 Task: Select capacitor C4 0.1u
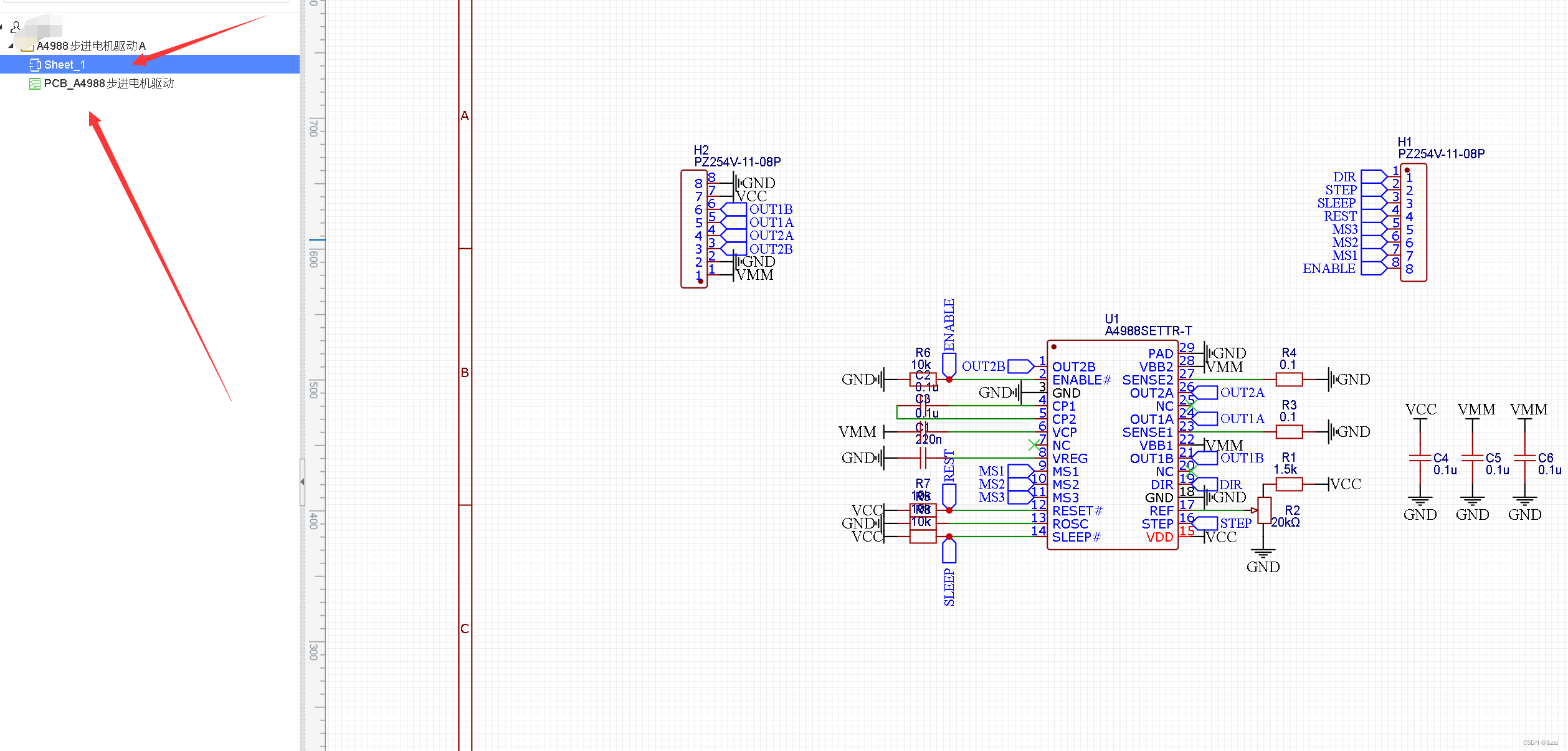click(1420, 457)
